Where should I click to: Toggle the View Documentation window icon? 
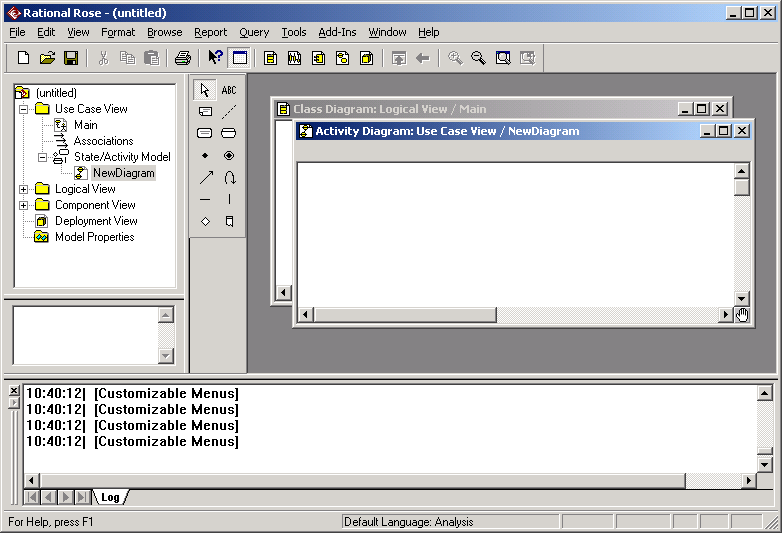click(x=240, y=58)
